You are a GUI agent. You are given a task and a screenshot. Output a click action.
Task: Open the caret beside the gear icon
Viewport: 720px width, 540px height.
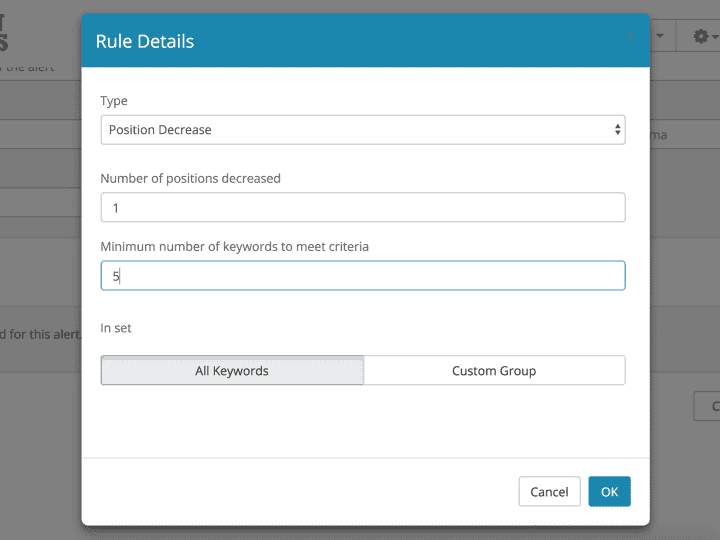coord(714,37)
